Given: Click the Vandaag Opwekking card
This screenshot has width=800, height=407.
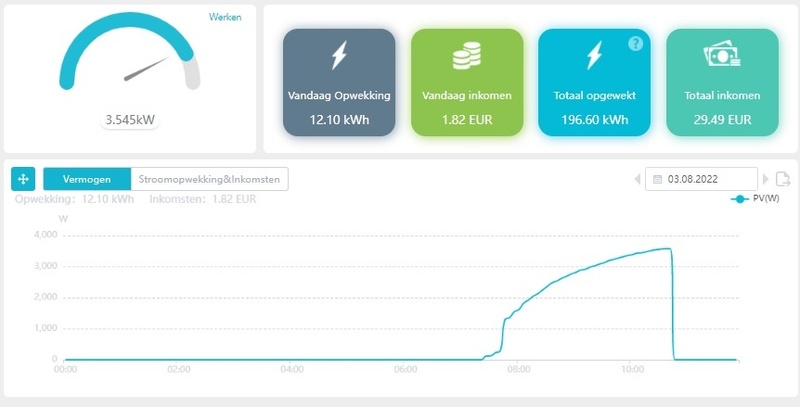Looking at the screenshot, I should point(339,82).
